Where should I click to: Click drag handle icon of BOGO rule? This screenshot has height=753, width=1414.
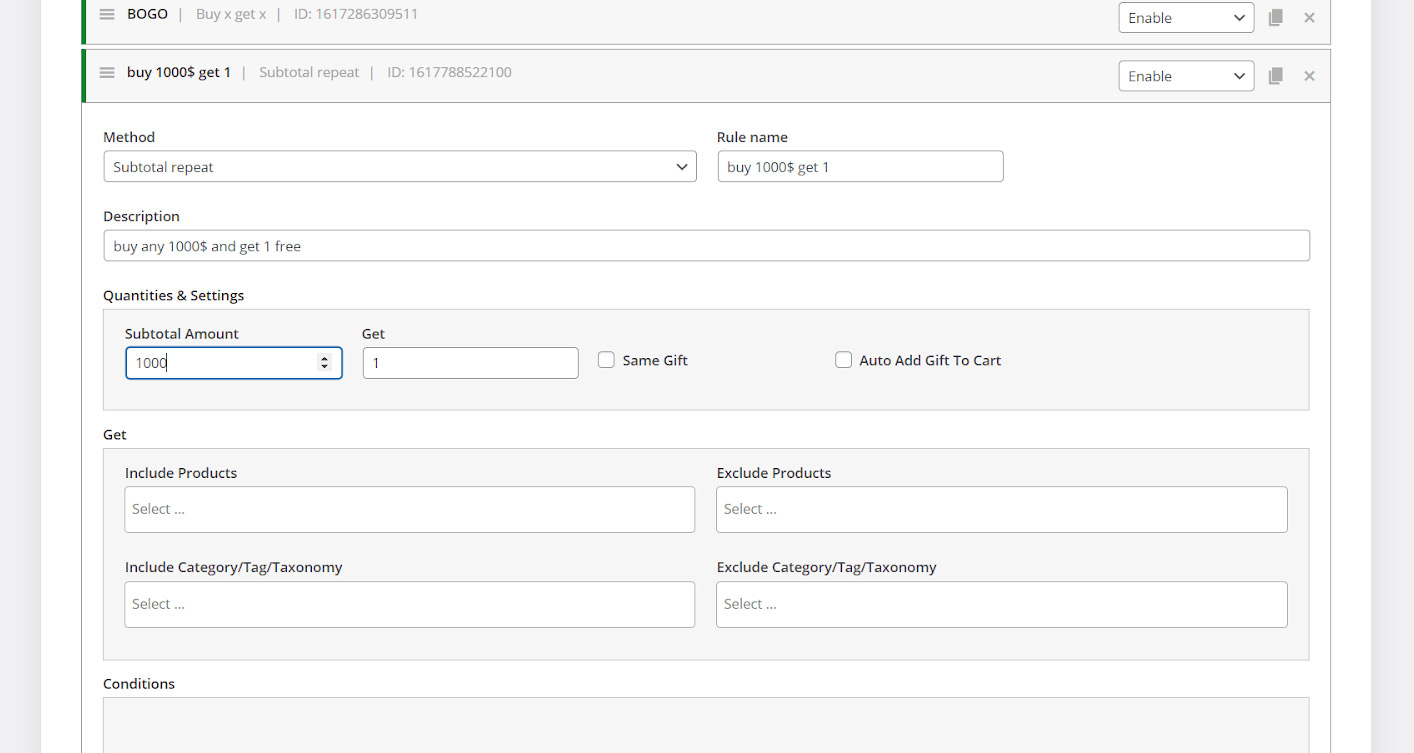point(107,15)
